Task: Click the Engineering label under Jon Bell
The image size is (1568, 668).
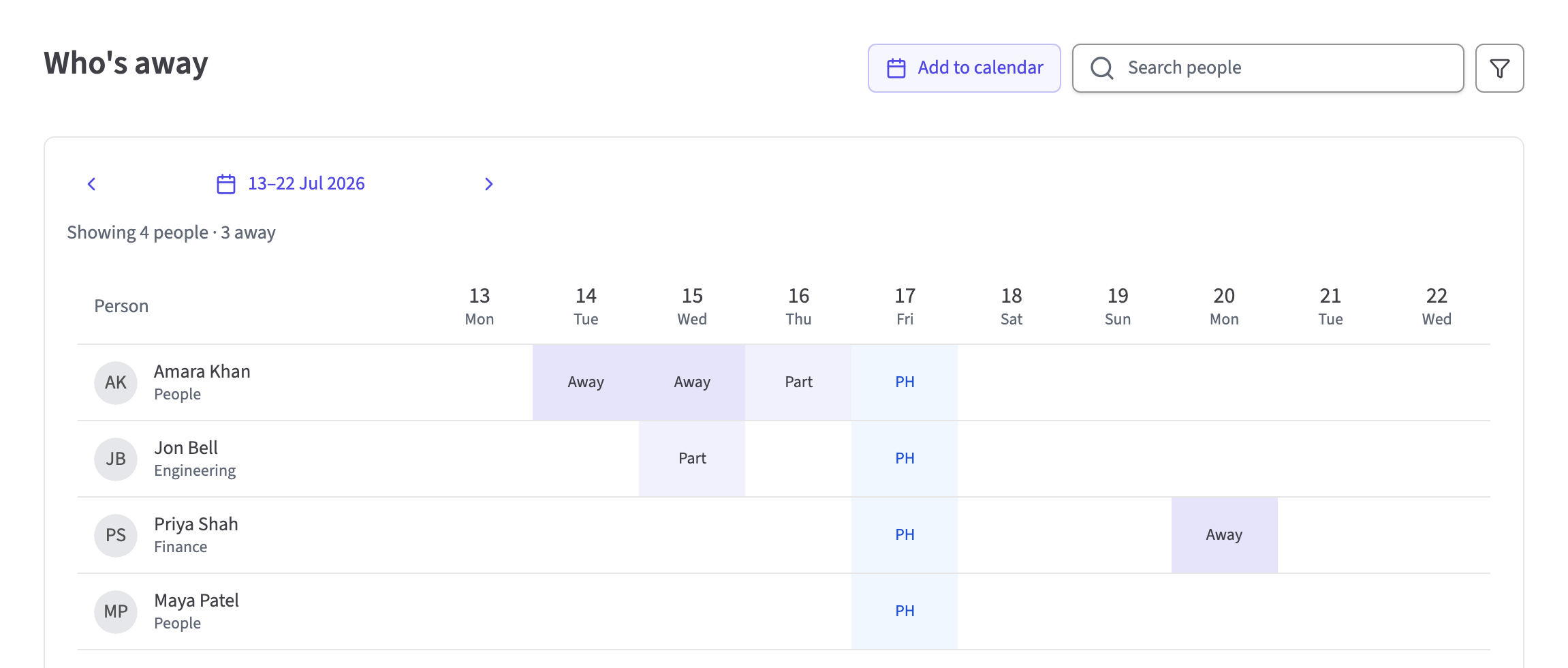Action: (x=195, y=471)
